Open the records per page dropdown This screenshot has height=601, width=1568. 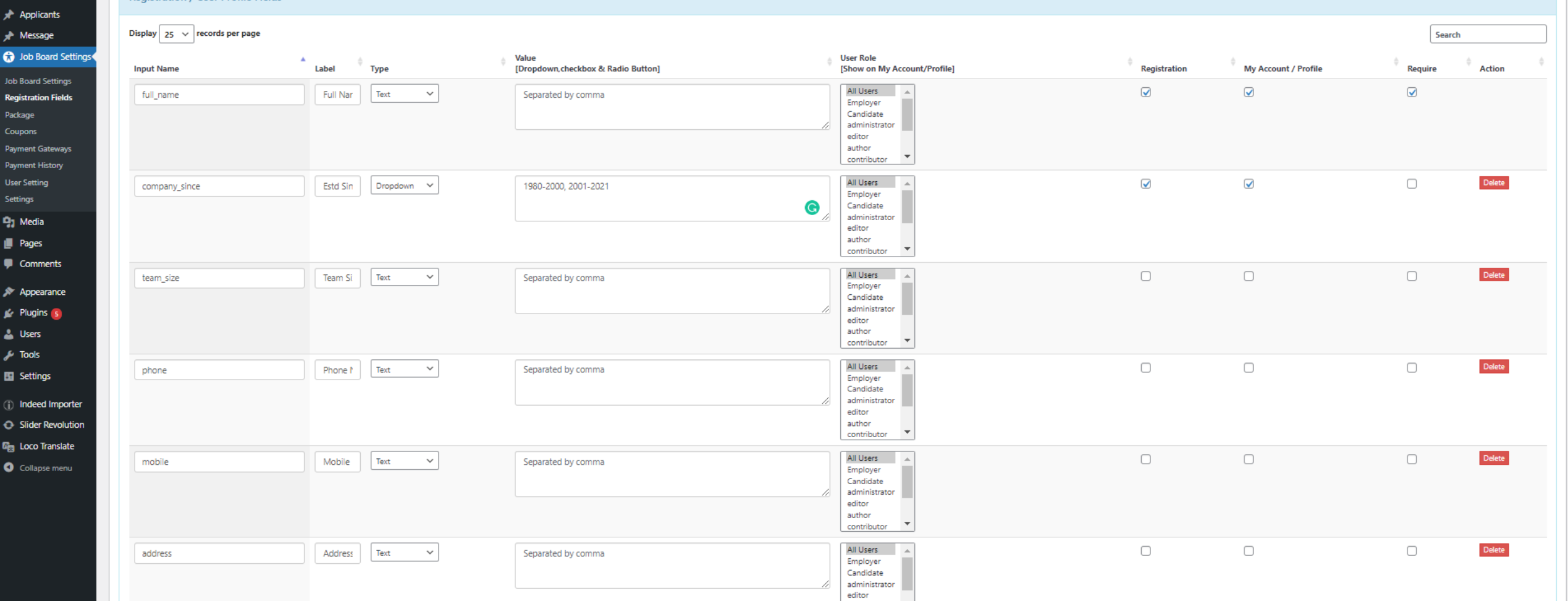(177, 34)
